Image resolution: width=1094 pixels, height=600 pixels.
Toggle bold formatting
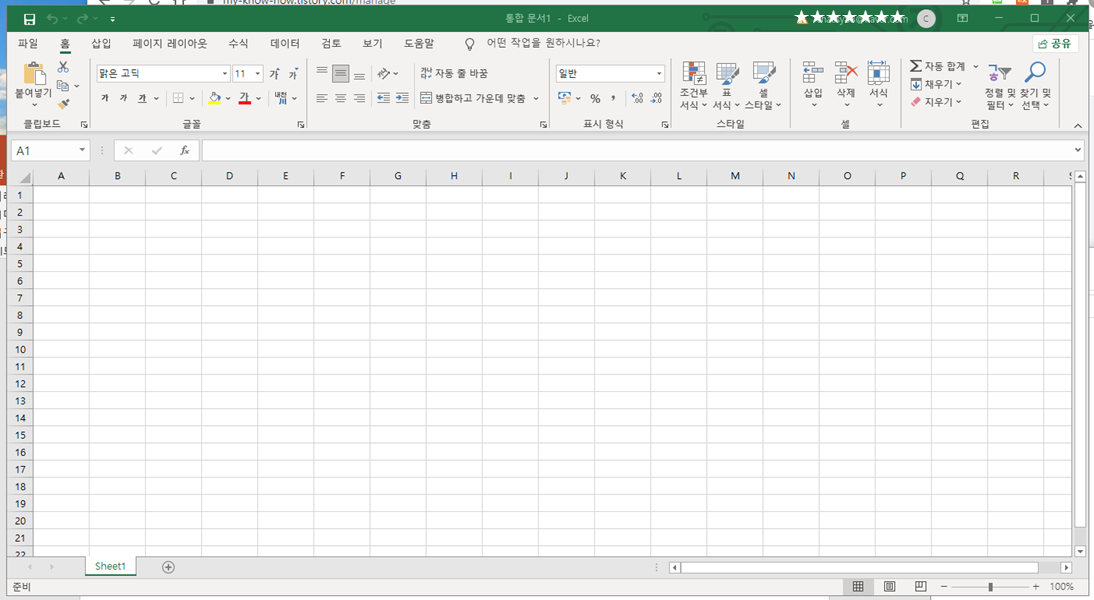(x=105, y=98)
